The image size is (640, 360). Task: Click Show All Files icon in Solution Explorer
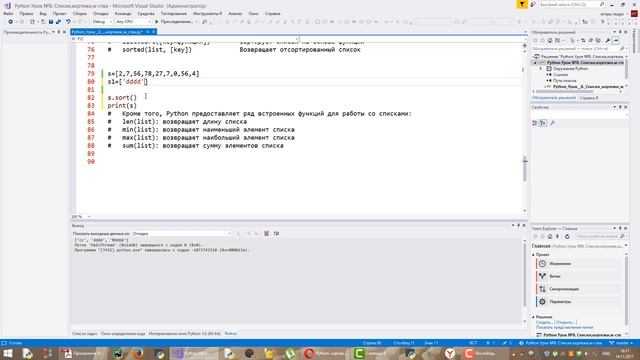[x=598, y=40]
